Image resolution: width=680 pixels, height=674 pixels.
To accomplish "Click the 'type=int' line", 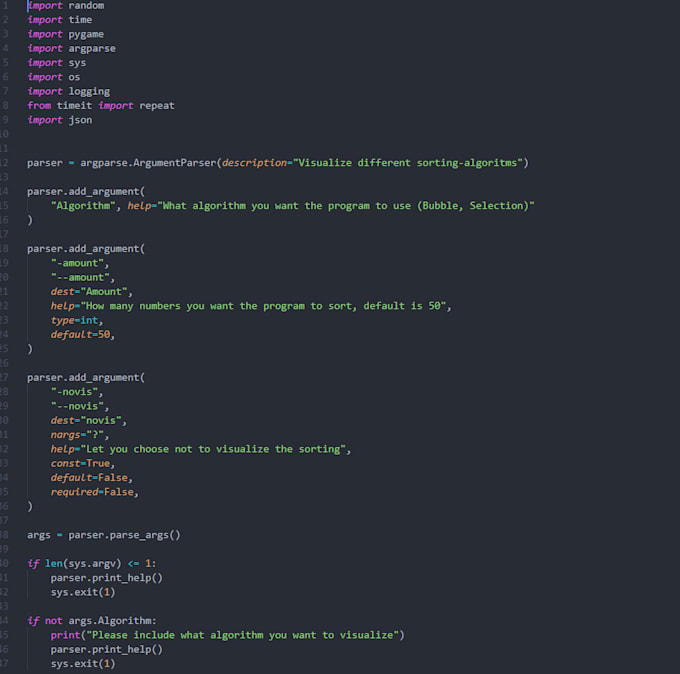I will [75, 321].
